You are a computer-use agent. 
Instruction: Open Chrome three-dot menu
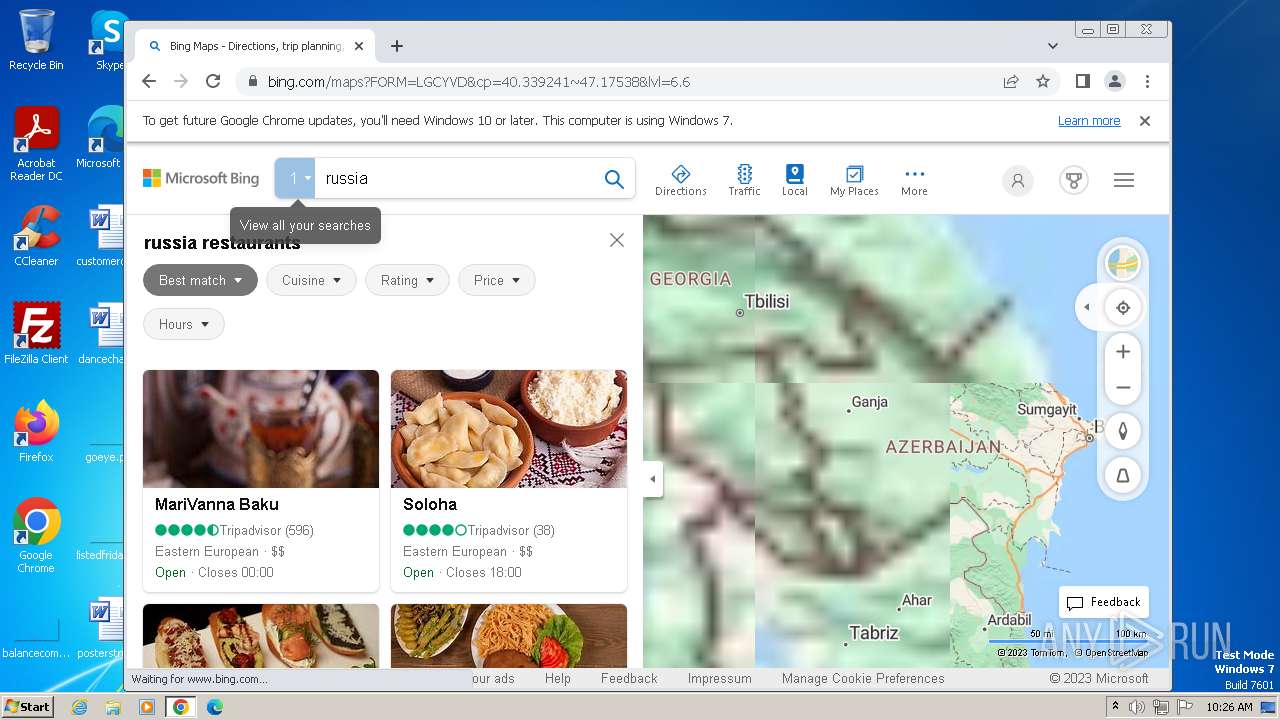click(1147, 82)
